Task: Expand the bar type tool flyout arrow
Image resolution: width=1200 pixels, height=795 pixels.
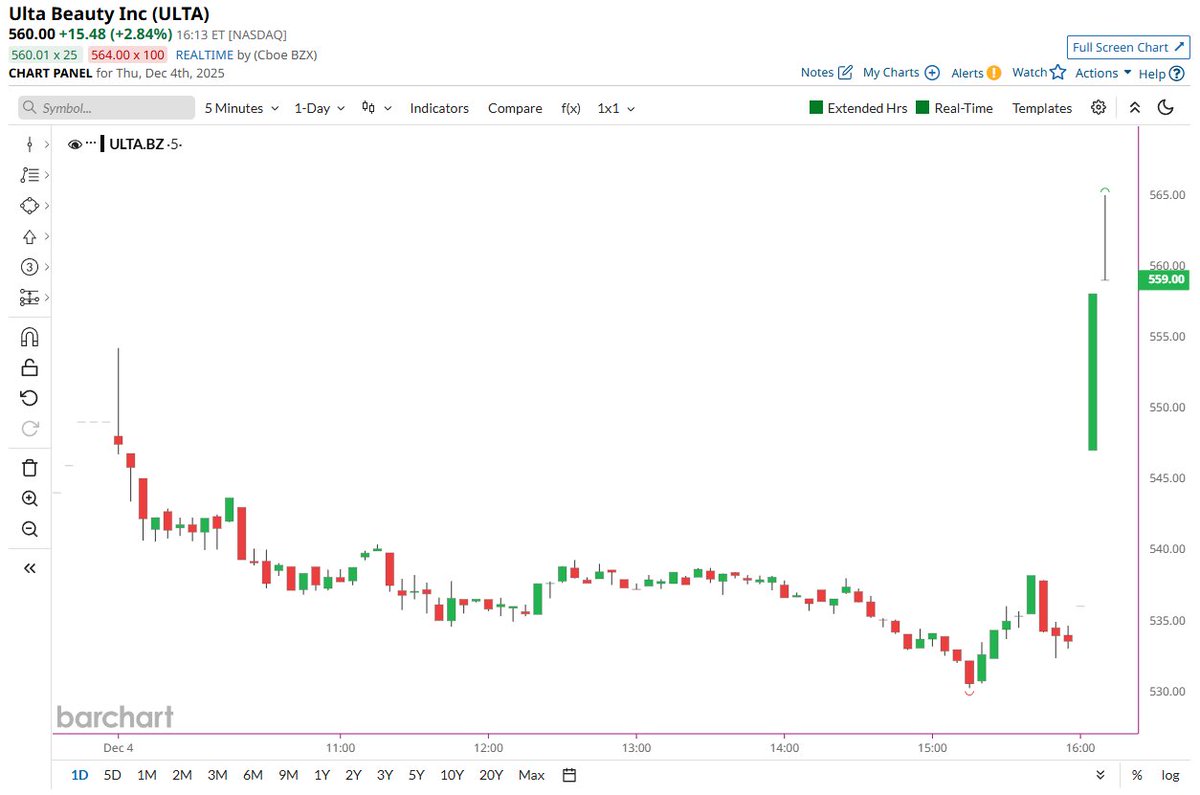Action: [x=47, y=145]
